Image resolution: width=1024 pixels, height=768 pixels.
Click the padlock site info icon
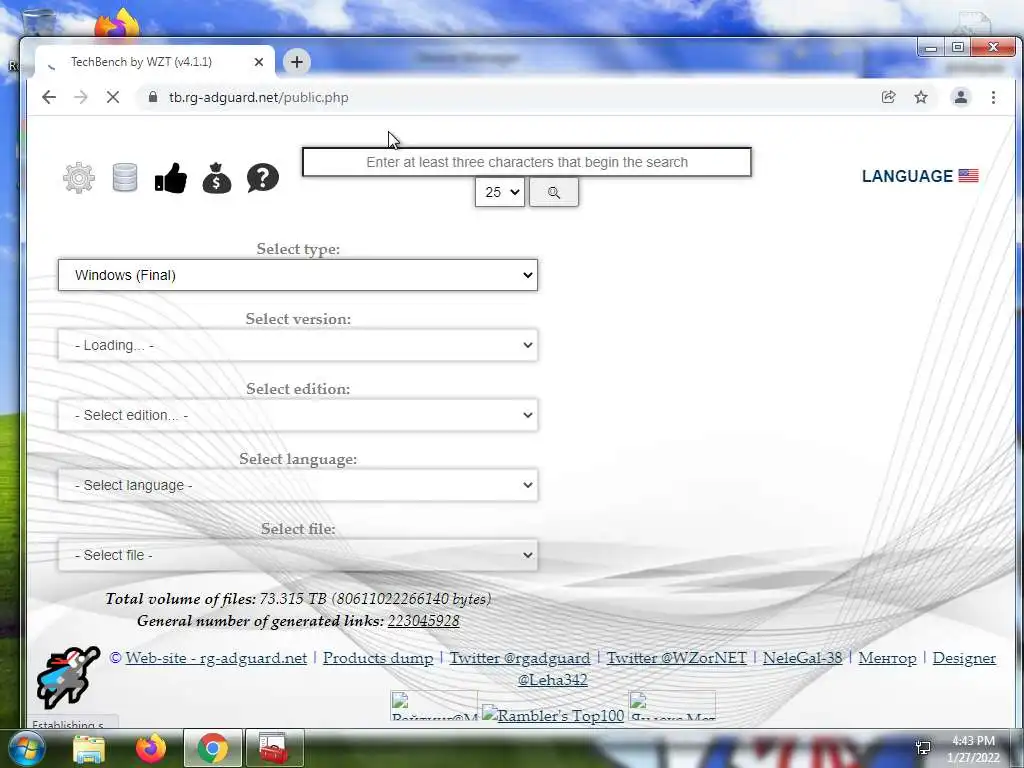tap(153, 97)
